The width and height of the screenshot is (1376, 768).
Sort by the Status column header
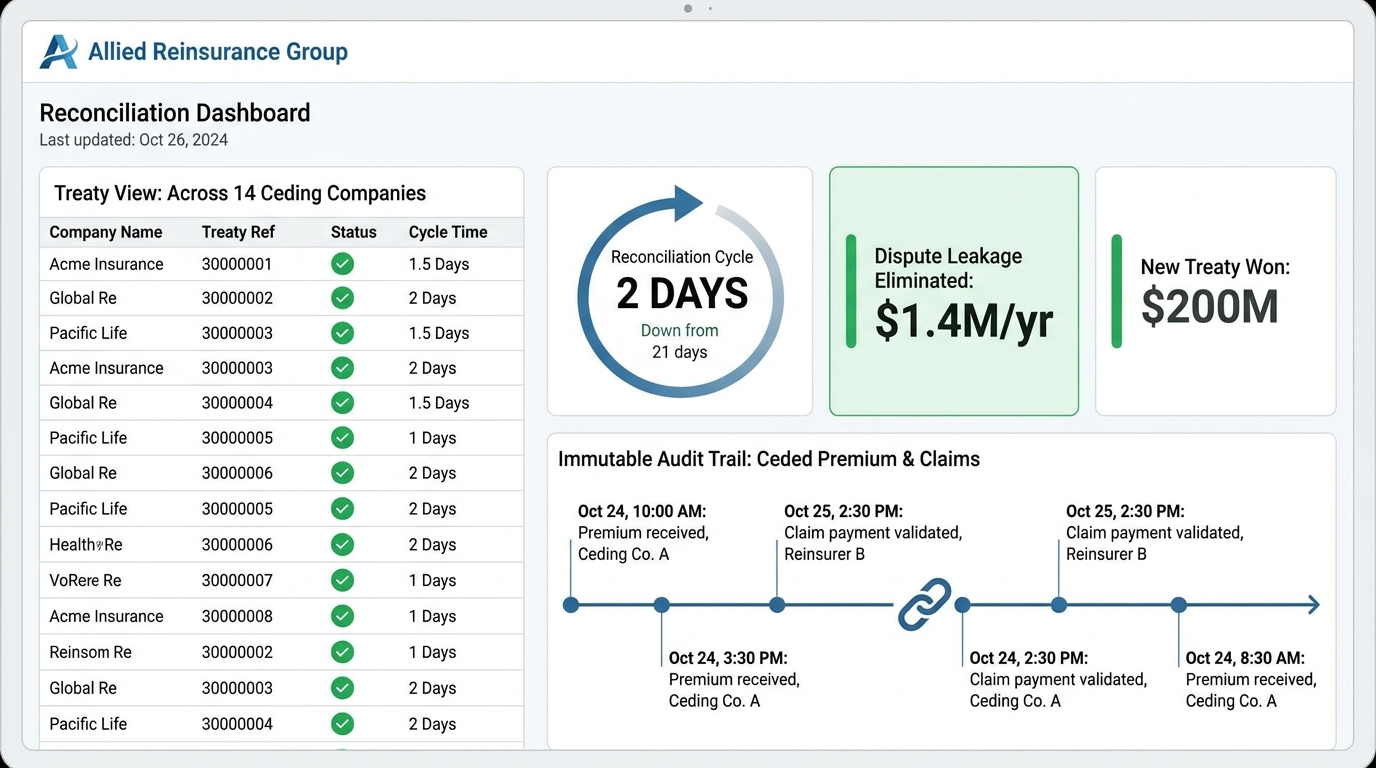point(354,232)
